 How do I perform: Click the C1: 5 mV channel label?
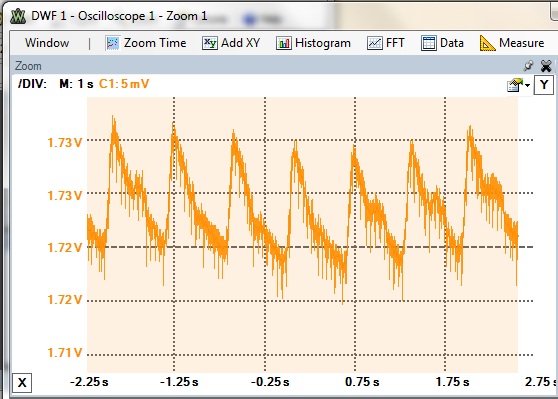click(124, 84)
